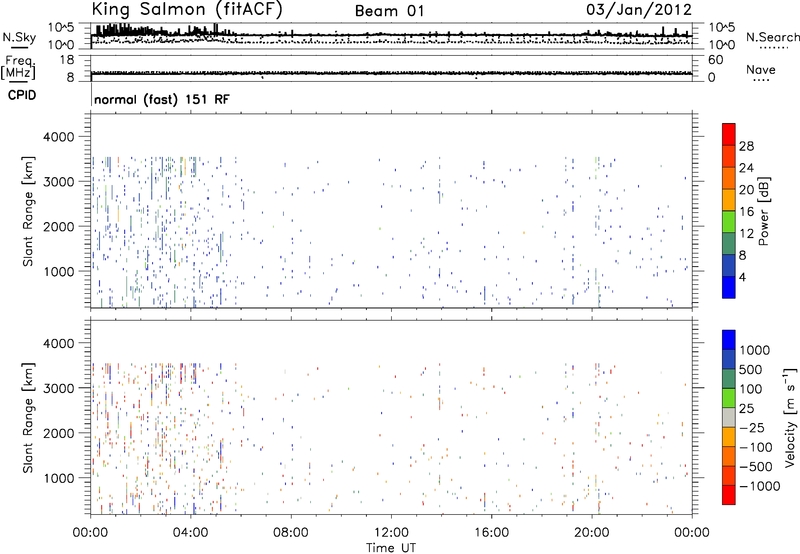Click the '28' tick on power colorbar

pos(746,146)
